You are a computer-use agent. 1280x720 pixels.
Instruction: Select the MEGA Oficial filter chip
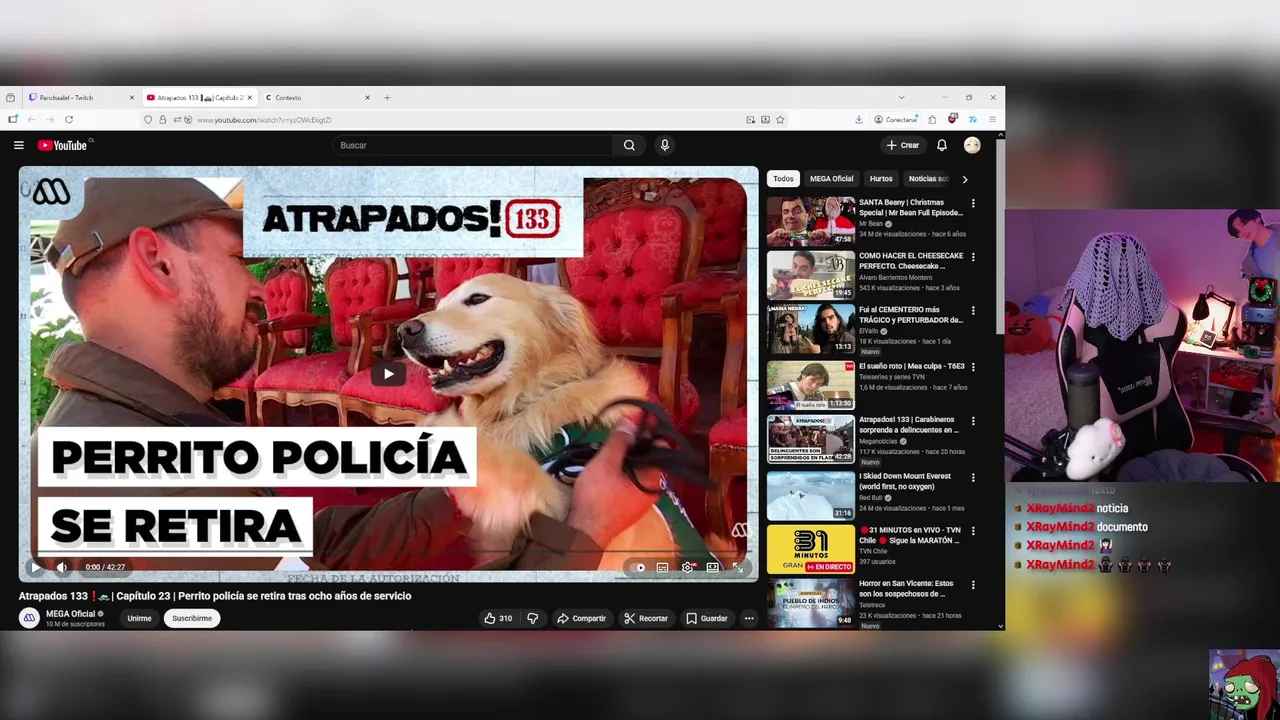tap(831, 179)
